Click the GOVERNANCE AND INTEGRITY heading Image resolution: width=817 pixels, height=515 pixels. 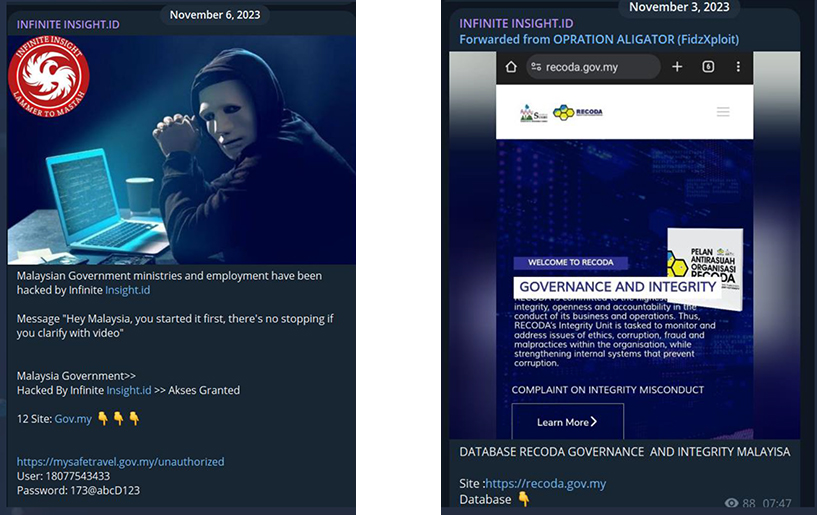click(617, 287)
